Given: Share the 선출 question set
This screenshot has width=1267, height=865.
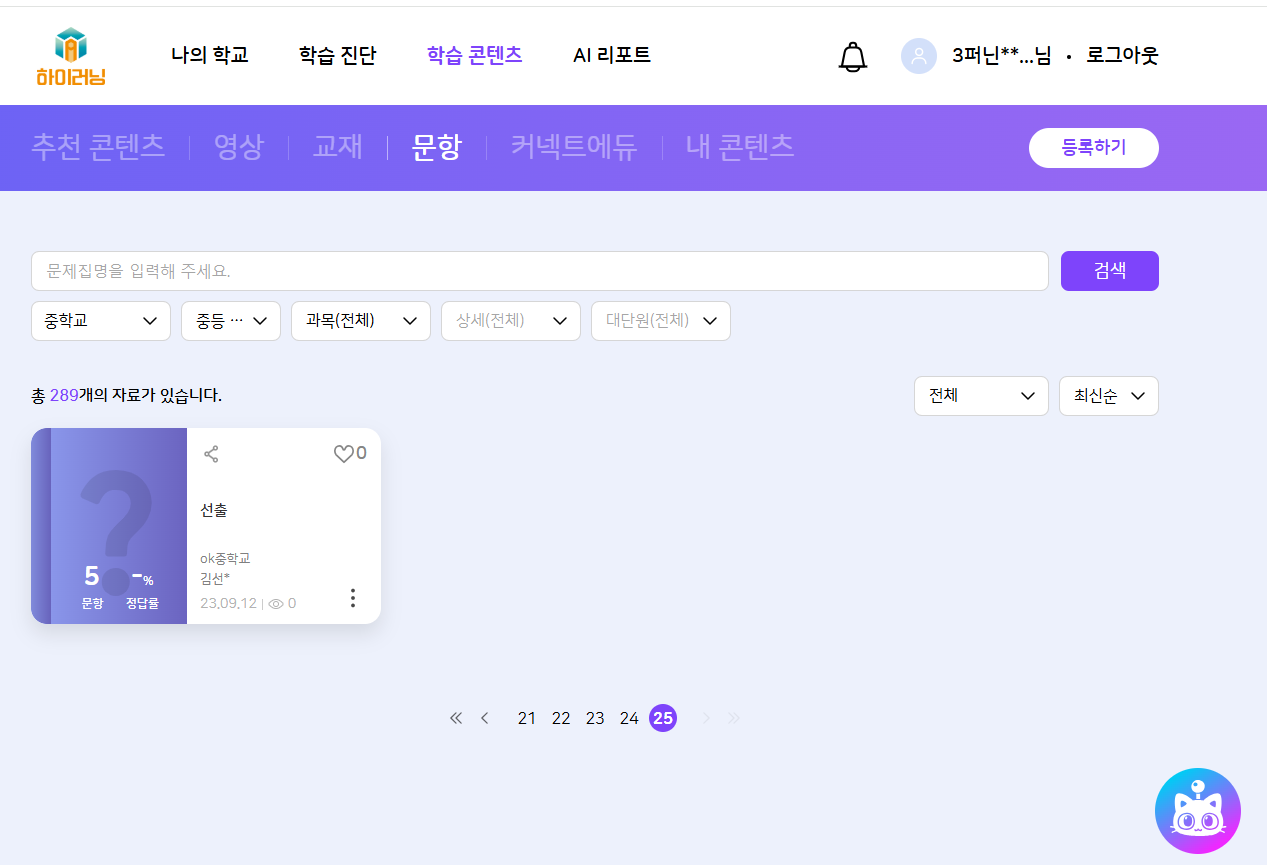Looking at the screenshot, I should [211, 454].
